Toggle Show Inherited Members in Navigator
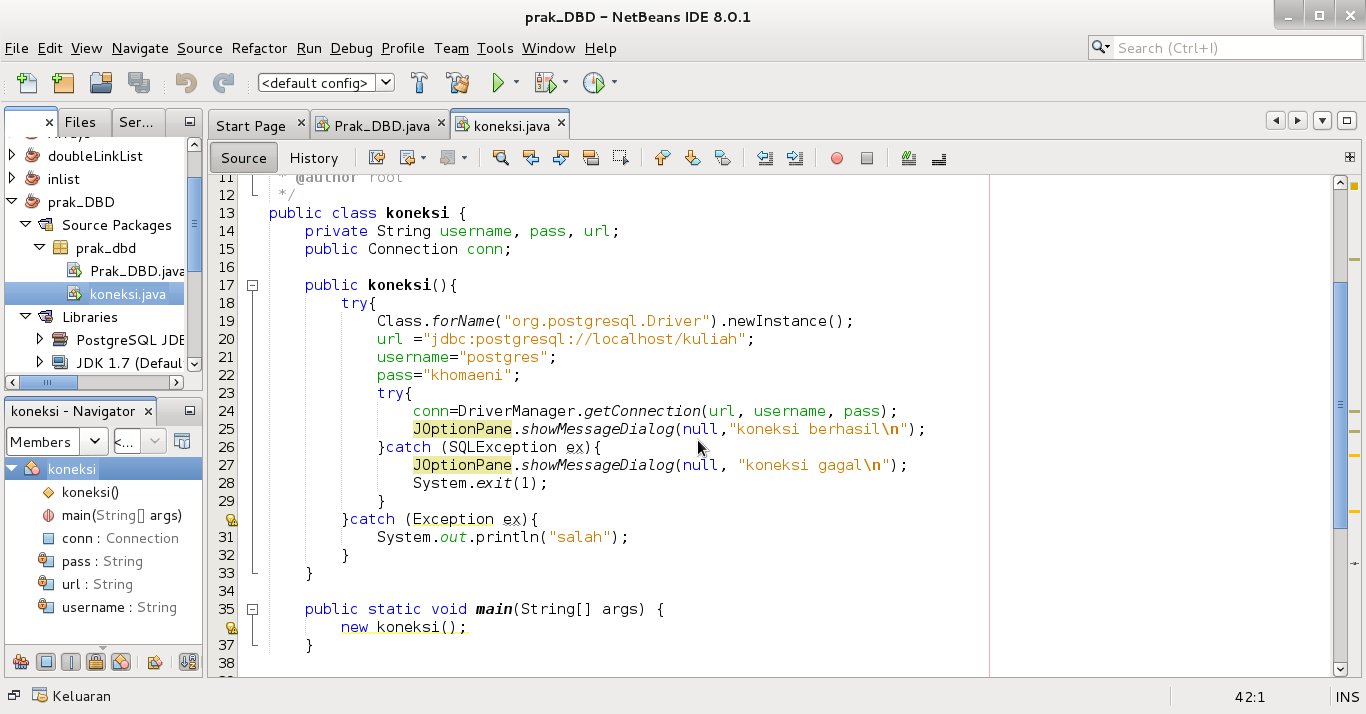 (x=20, y=661)
